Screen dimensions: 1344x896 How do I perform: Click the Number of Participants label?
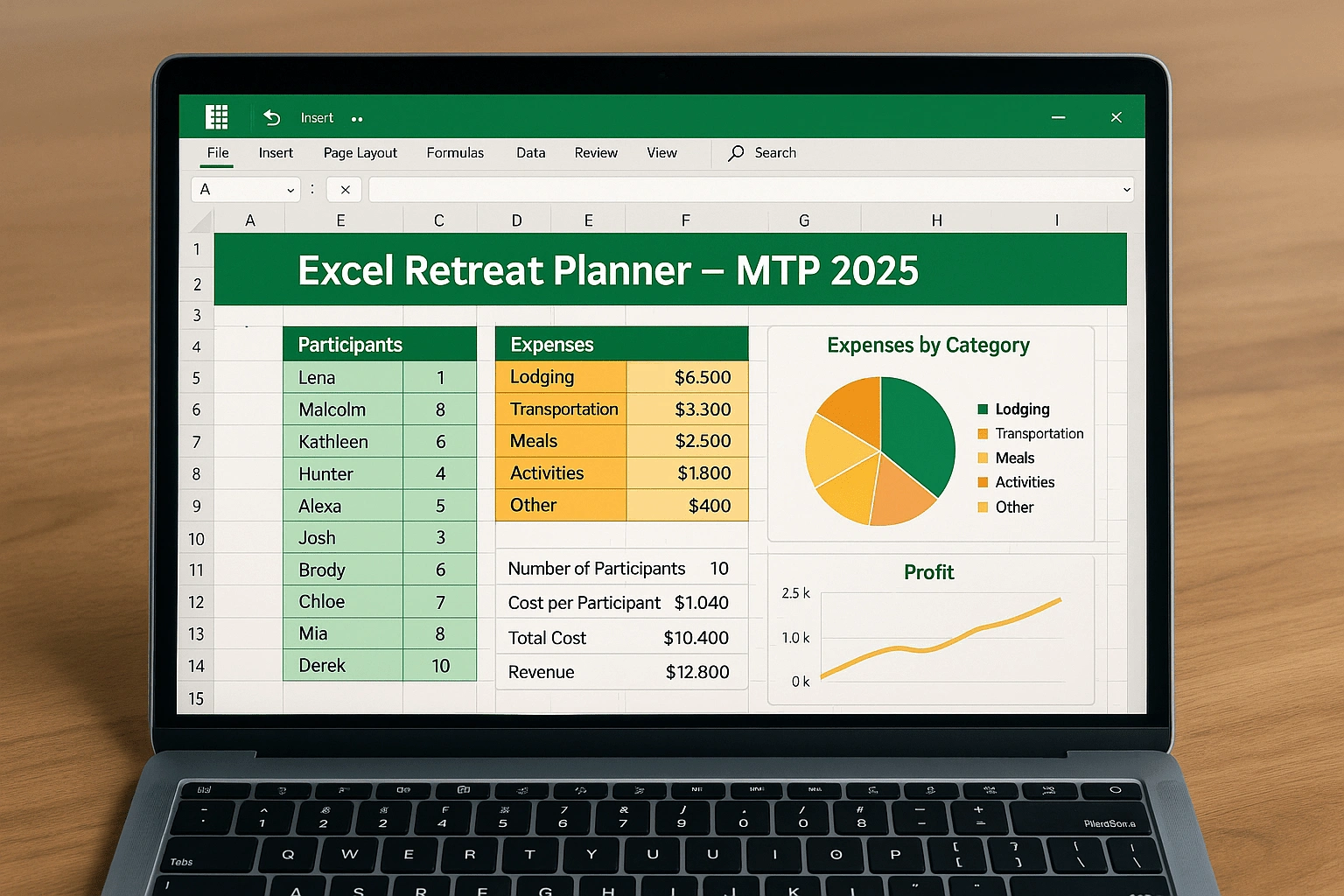pos(597,569)
